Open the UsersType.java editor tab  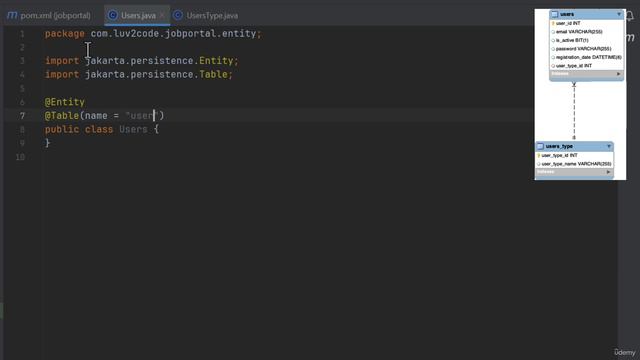(x=212, y=16)
